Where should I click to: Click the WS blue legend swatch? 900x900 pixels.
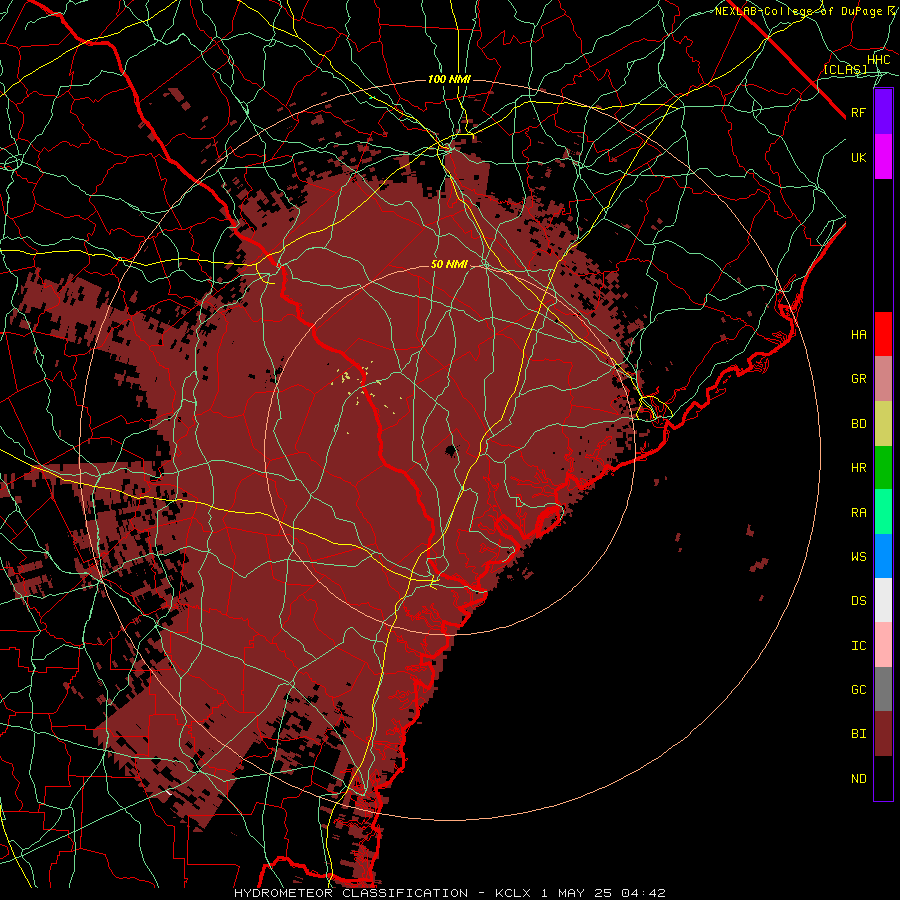point(883,556)
